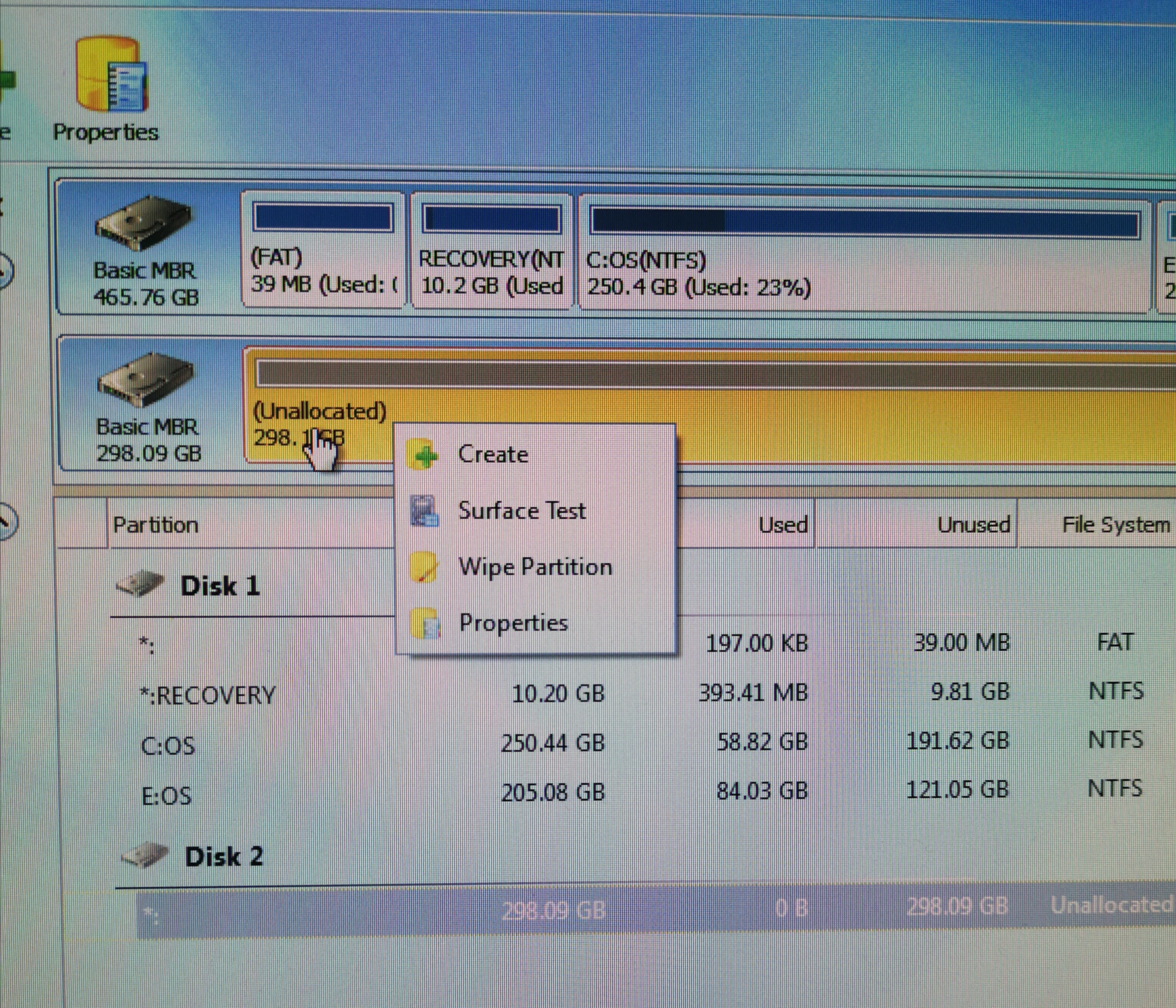
Task: Click the 10.20 GB capacity cell
Action: [558, 694]
